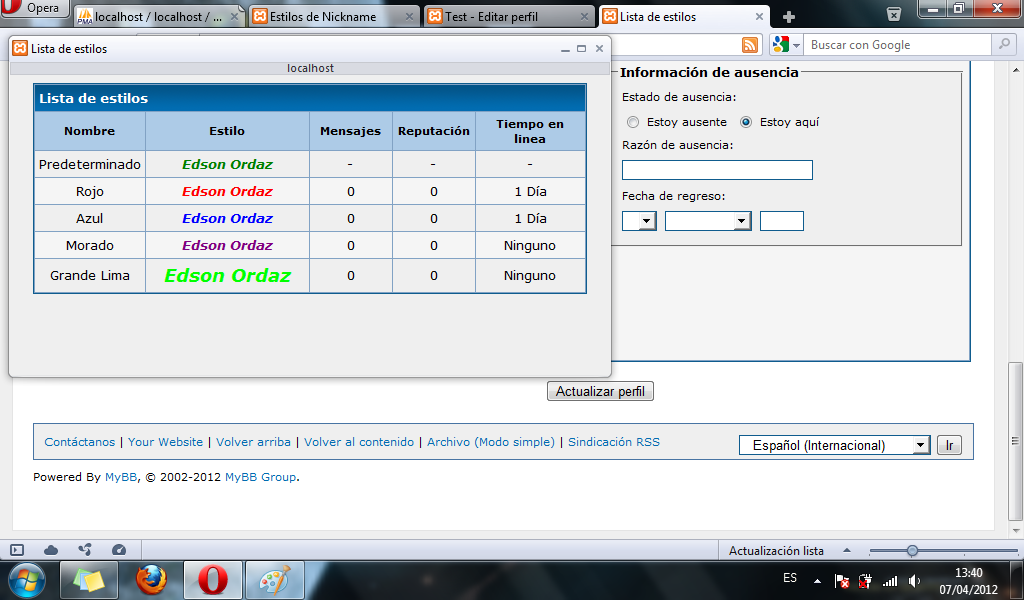Screen dimensions: 1024x600
Task: Select the 'Estoy ausente' radio button
Action: [x=632, y=122]
